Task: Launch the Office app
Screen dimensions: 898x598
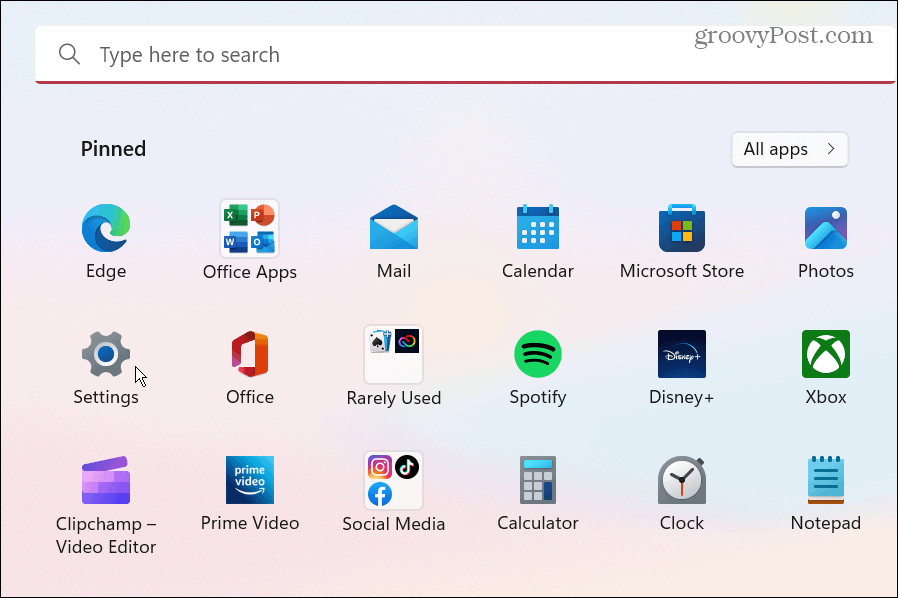Action: [x=250, y=354]
